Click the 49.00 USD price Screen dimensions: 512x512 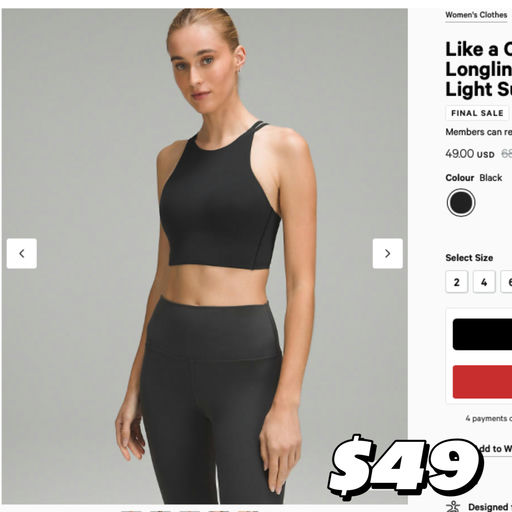click(470, 154)
